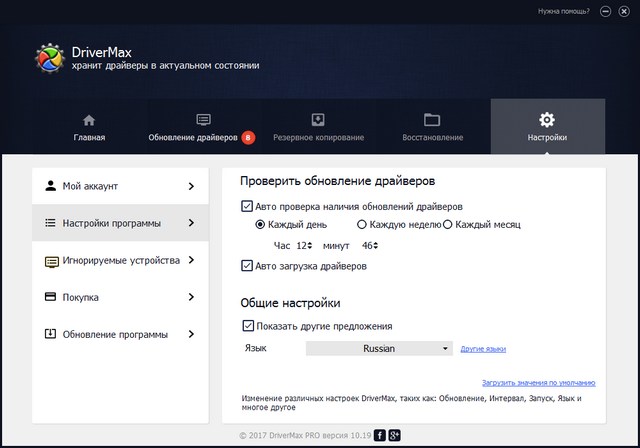
Task: Click the Игнорируемые устройства monitor icon
Action: [x=50, y=261]
